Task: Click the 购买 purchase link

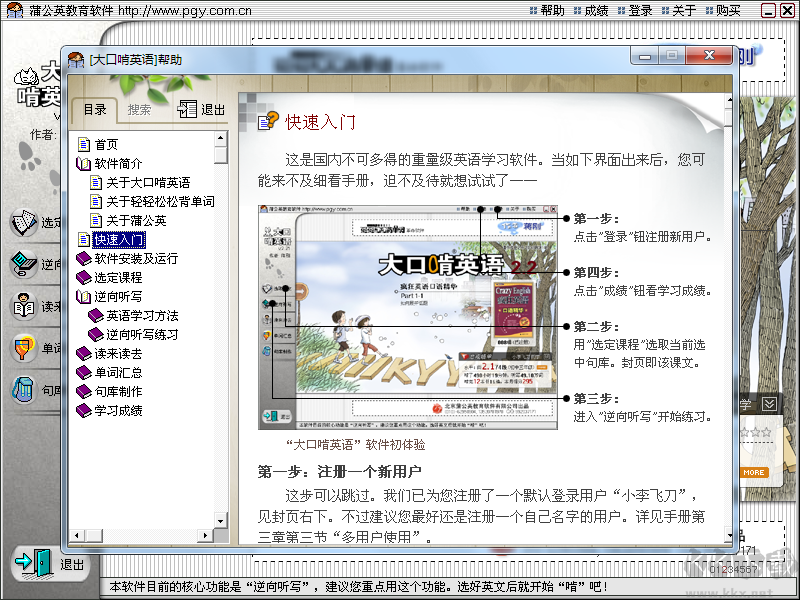Action: pyautogui.click(x=723, y=10)
